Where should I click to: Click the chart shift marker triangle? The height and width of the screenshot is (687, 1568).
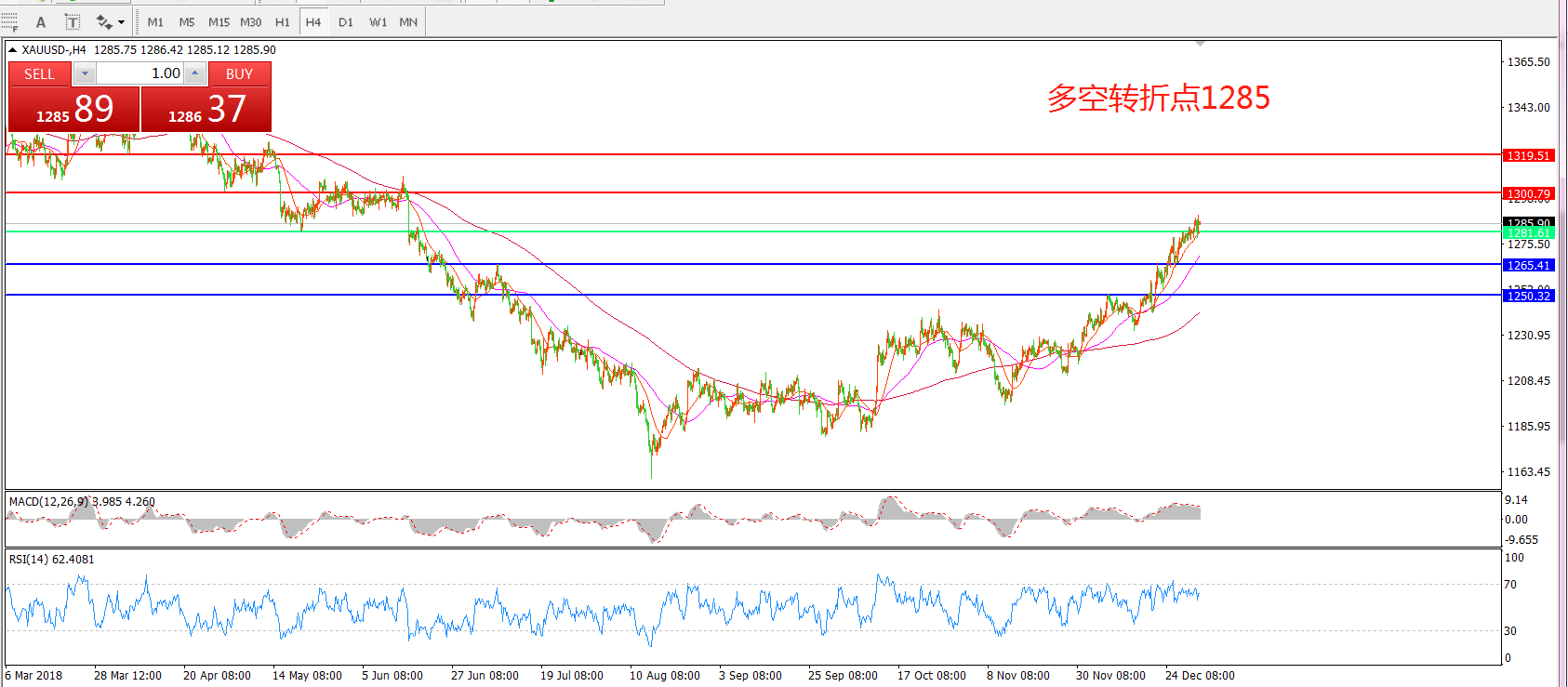coord(1200,44)
